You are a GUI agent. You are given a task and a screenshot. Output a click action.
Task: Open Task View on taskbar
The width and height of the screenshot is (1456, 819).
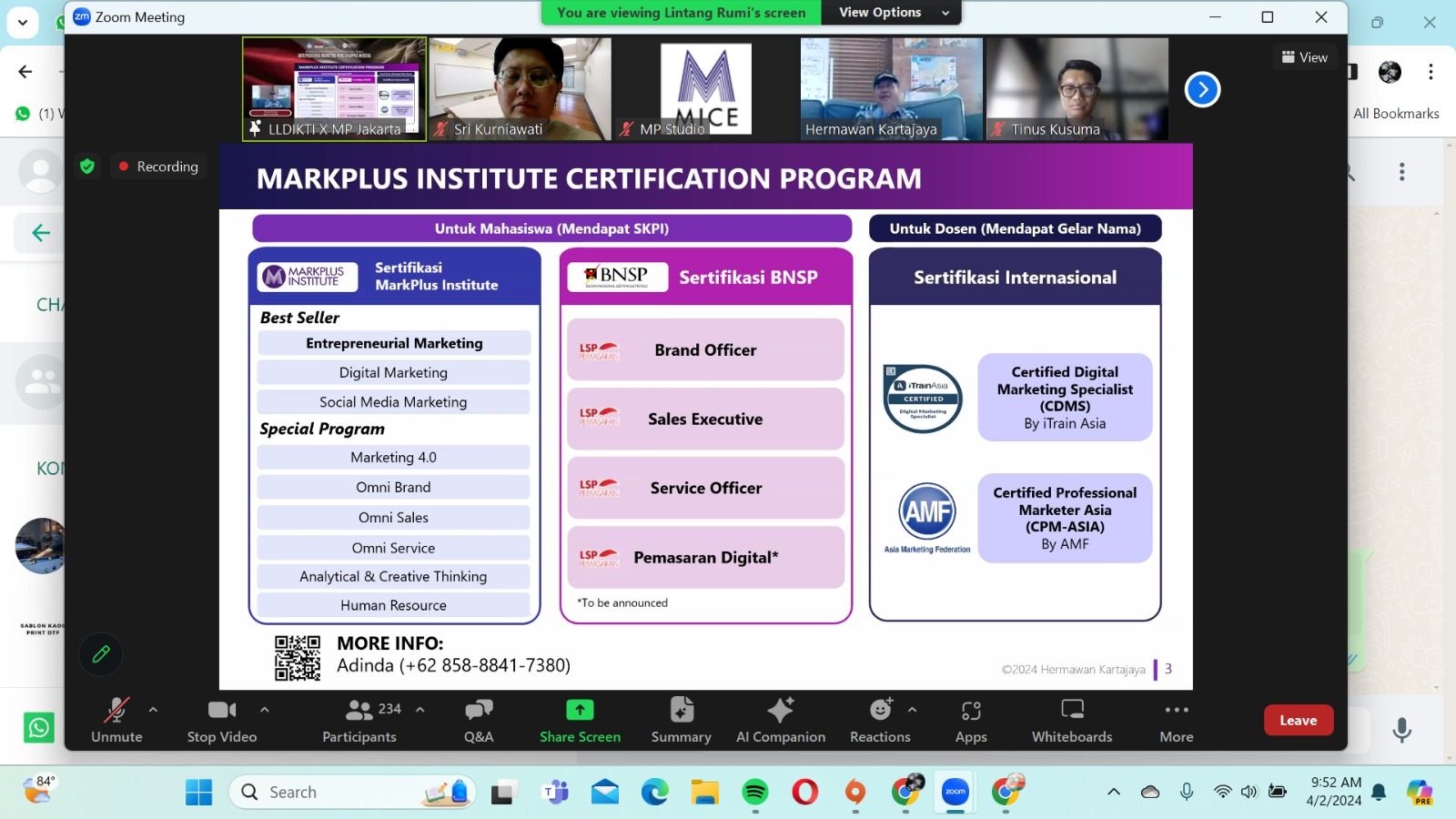[x=502, y=793]
